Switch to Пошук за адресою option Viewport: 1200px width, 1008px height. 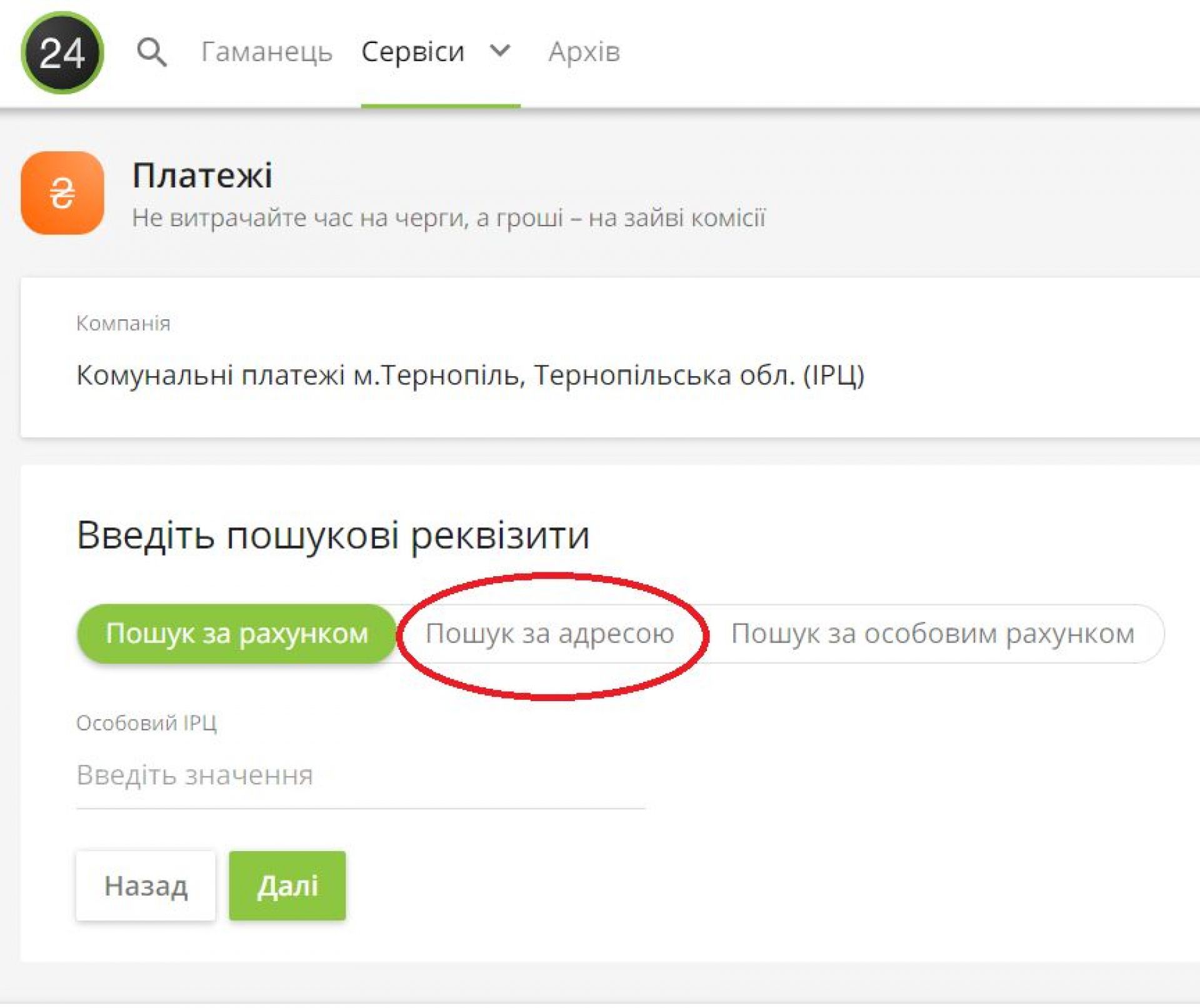(549, 633)
